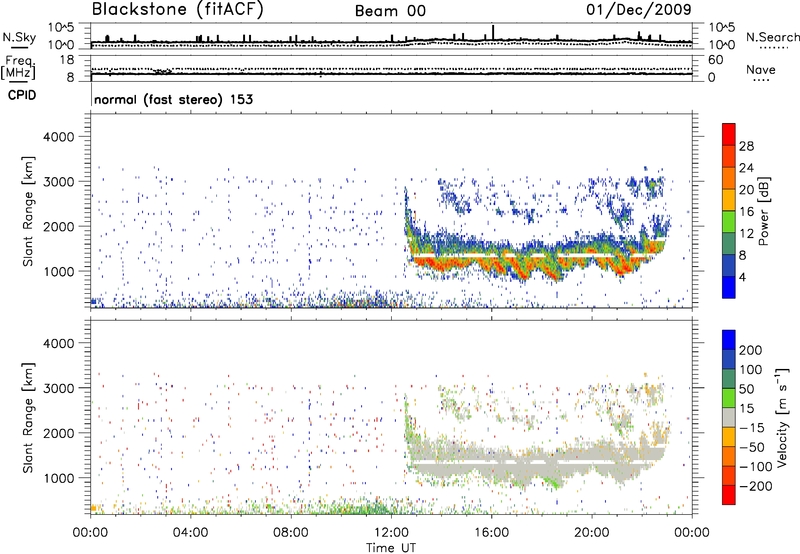
Task: Click the tall noise spike near 16:00
Action: point(493,32)
